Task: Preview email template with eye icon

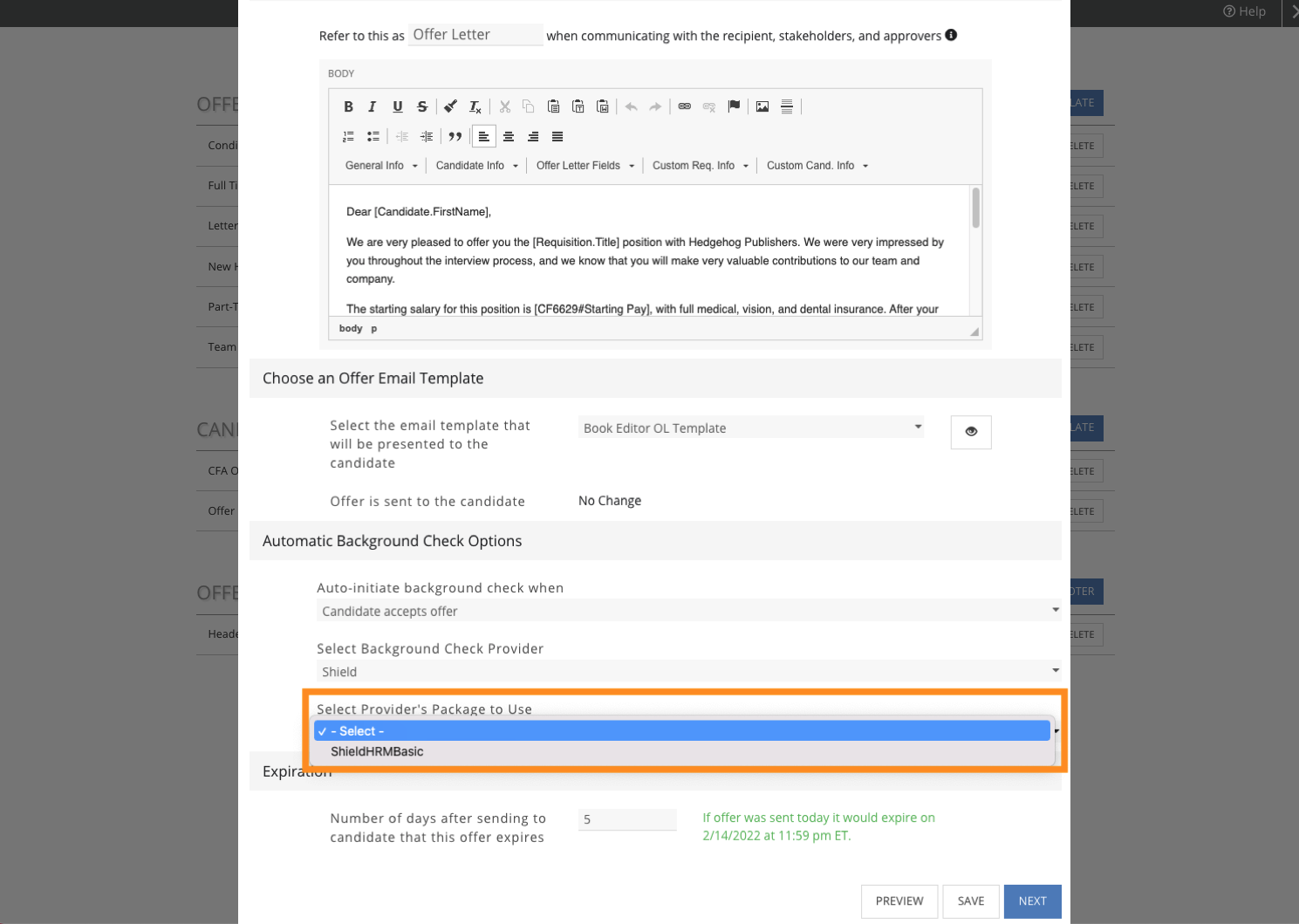Action: point(971,432)
